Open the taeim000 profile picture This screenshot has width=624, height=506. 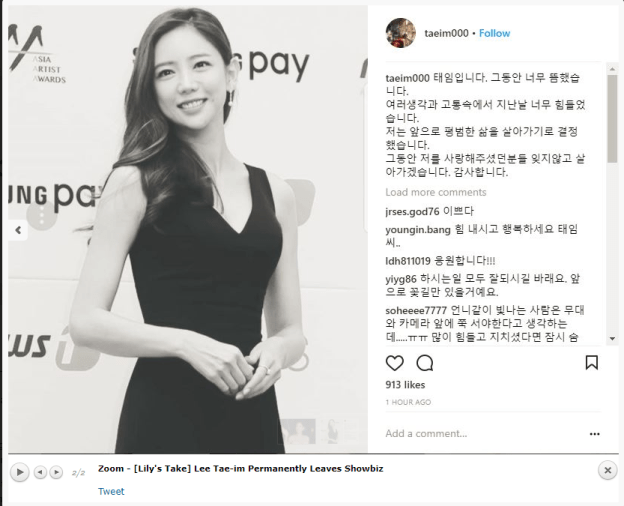click(400, 33)
